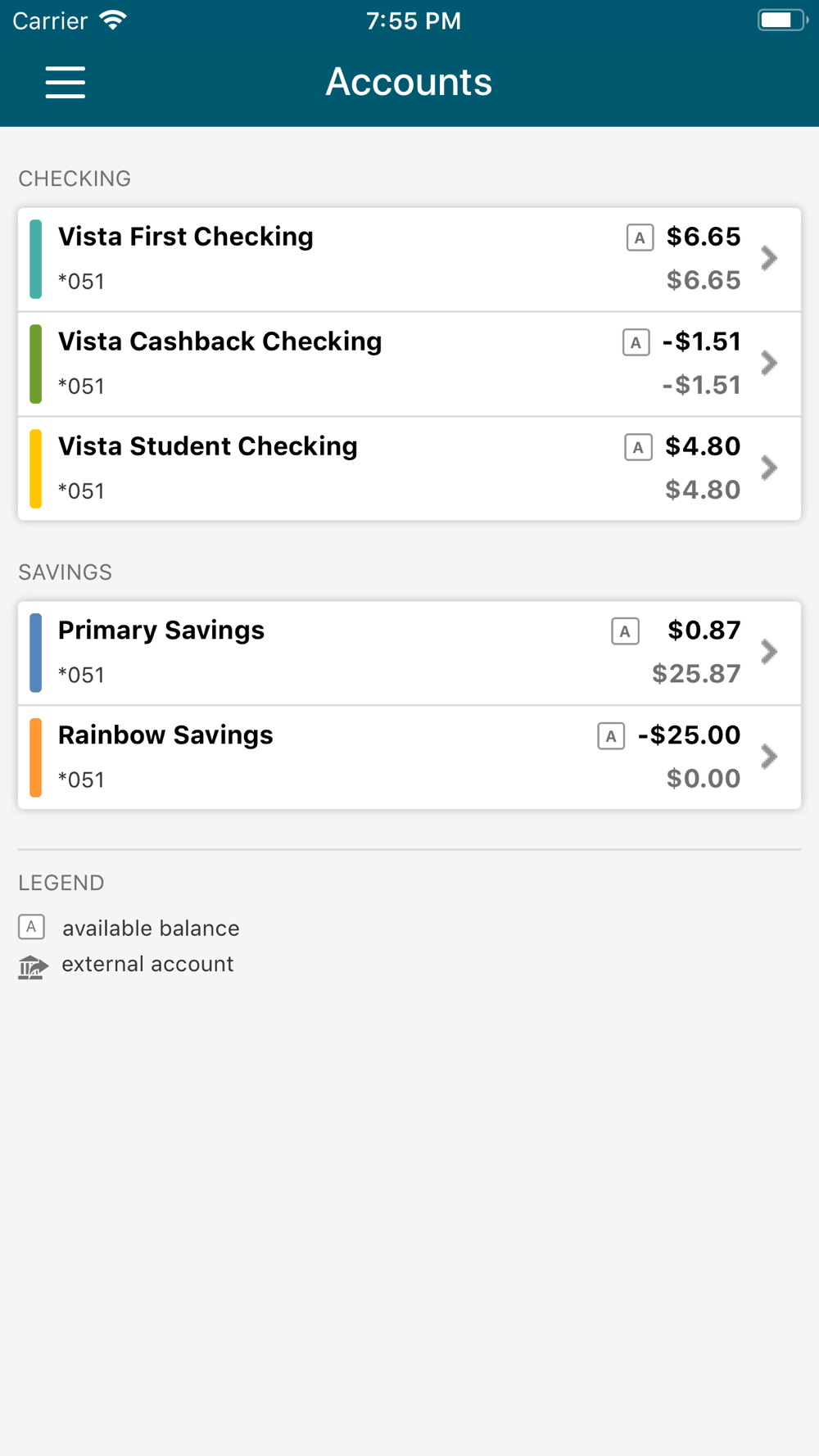Click the orange Rainbow Savings color bar
819x1456 pixels.
[x=36, y=757]
